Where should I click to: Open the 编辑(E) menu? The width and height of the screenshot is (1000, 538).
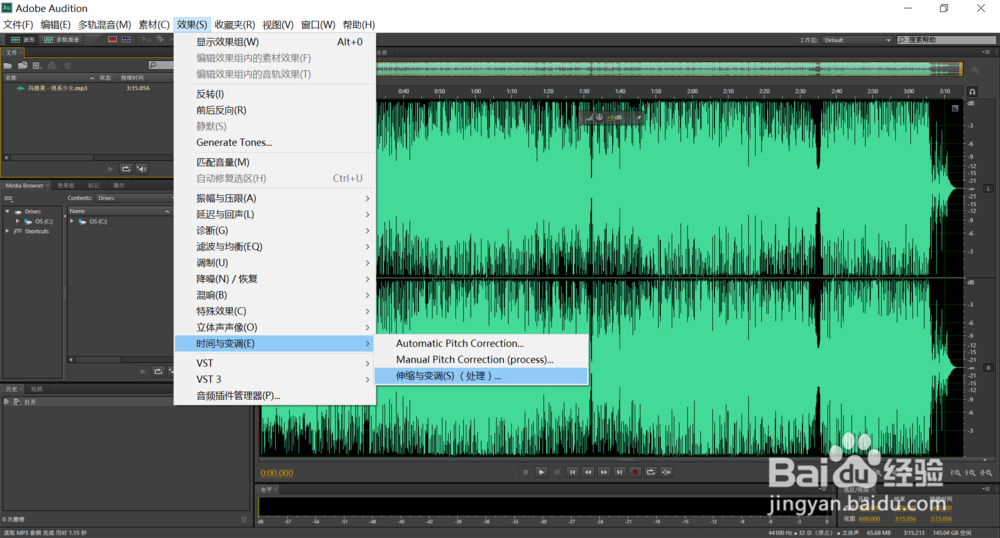(x=55, y=25)
